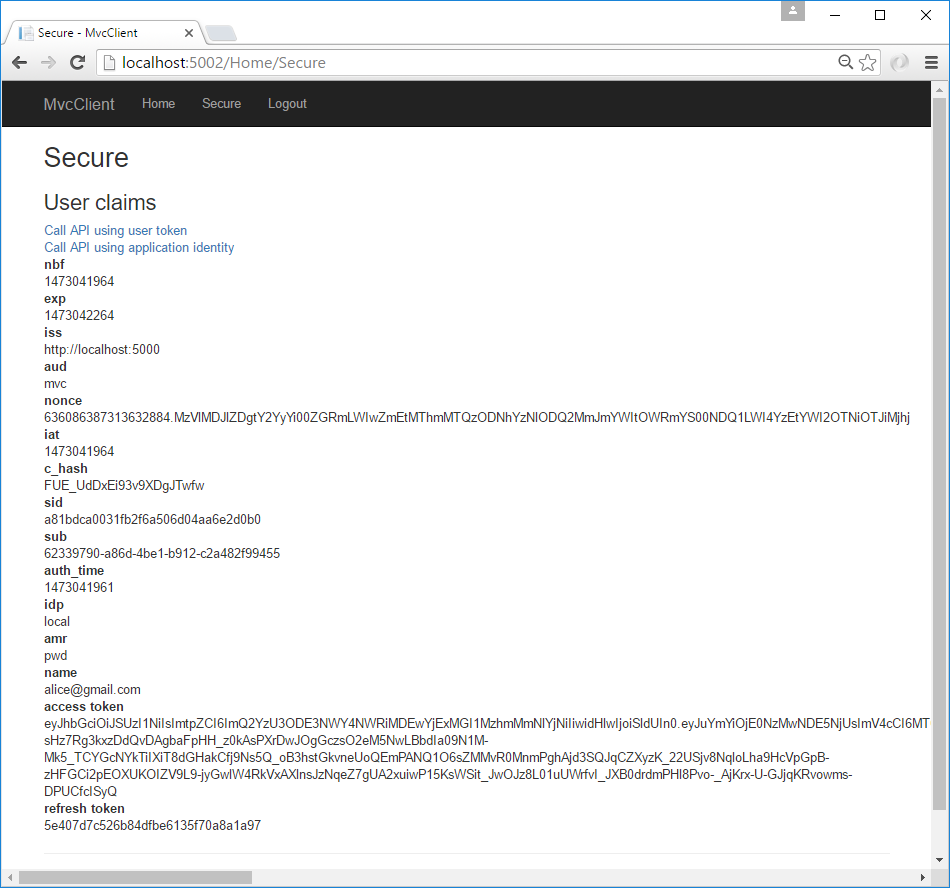Click Call API using user token
The image size is (950, 888).
point(115,231)
